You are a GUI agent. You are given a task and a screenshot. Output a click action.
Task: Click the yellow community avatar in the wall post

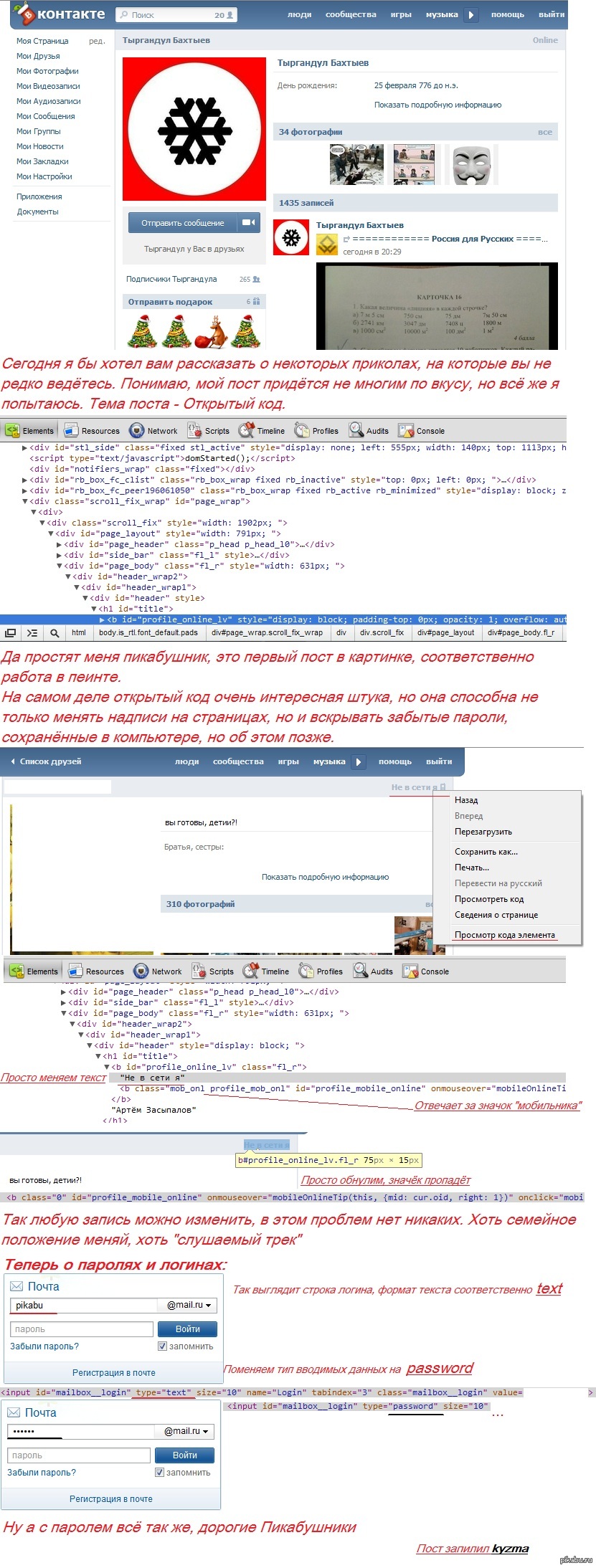[327, 244]
